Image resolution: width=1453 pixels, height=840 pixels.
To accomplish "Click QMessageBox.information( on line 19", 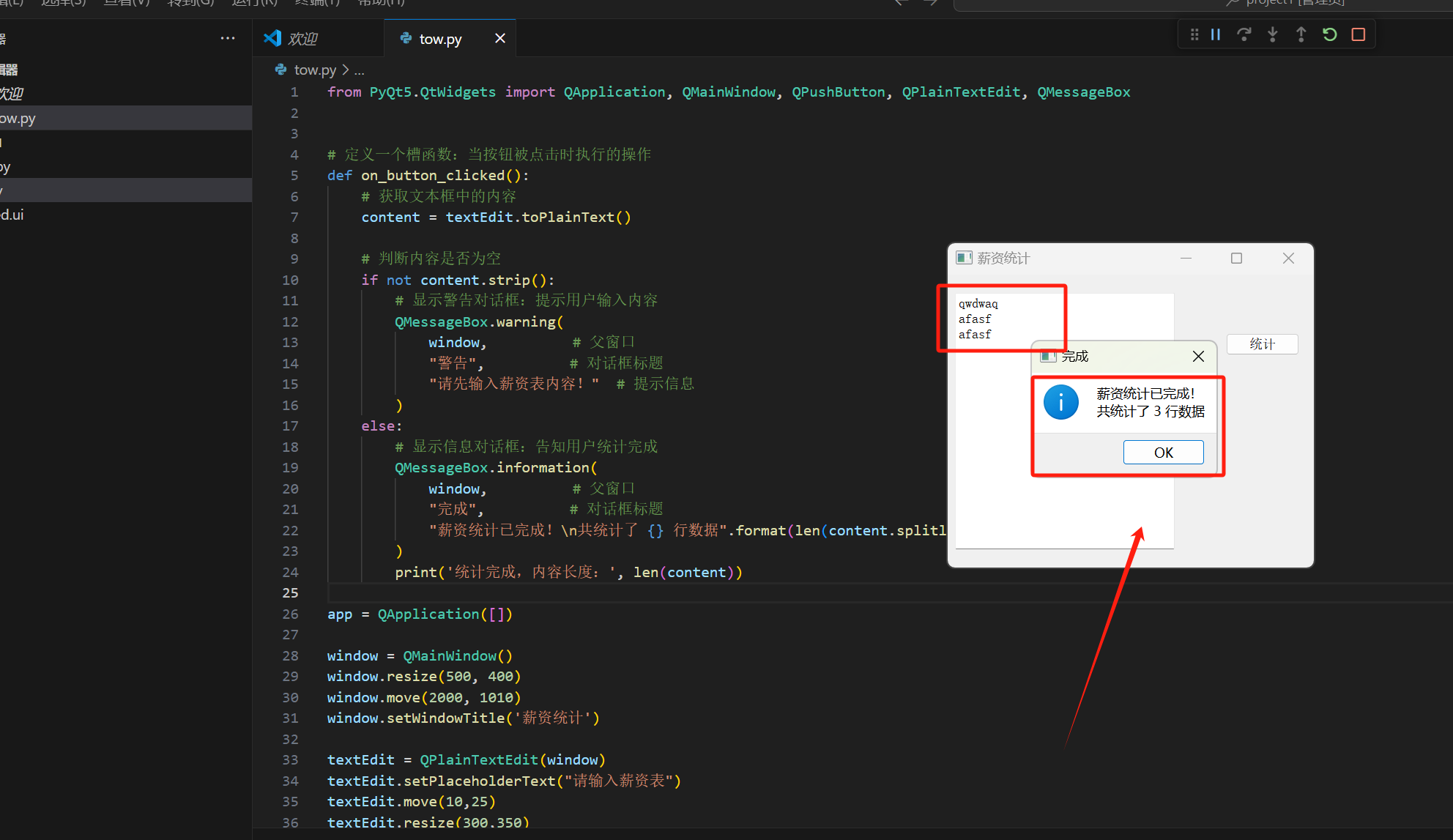I will pos(496,467).
